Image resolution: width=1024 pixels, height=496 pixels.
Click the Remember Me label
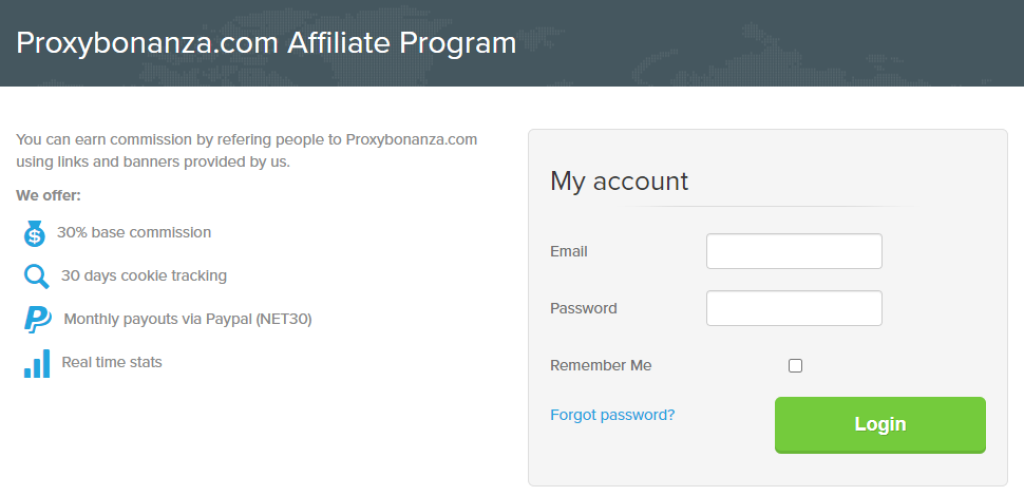(600, 366)
